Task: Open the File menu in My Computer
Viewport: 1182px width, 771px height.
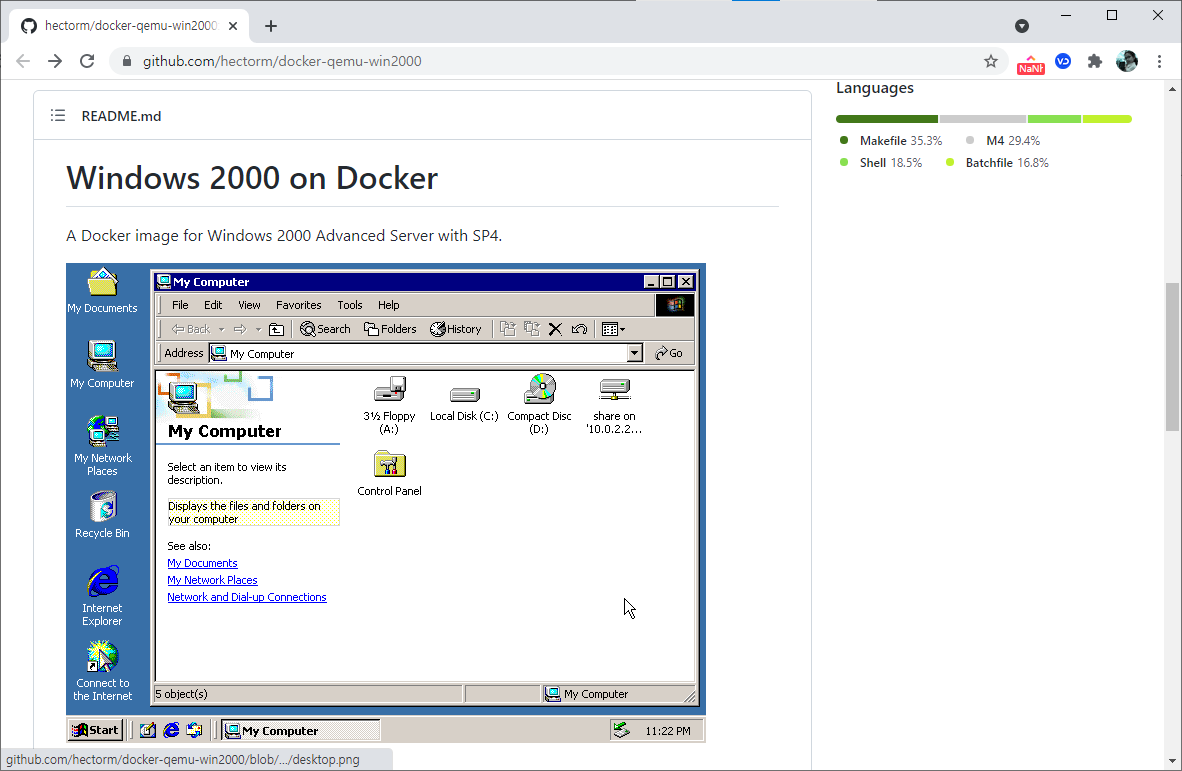Action: point(180,305)
